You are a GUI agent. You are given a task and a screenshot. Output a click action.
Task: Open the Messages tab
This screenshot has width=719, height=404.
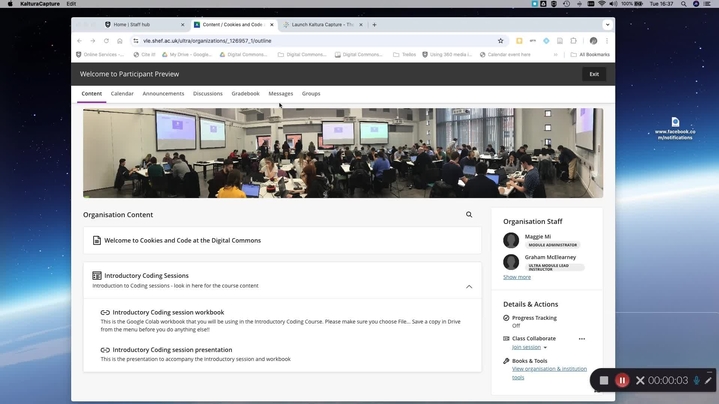(x=281, y=94)
